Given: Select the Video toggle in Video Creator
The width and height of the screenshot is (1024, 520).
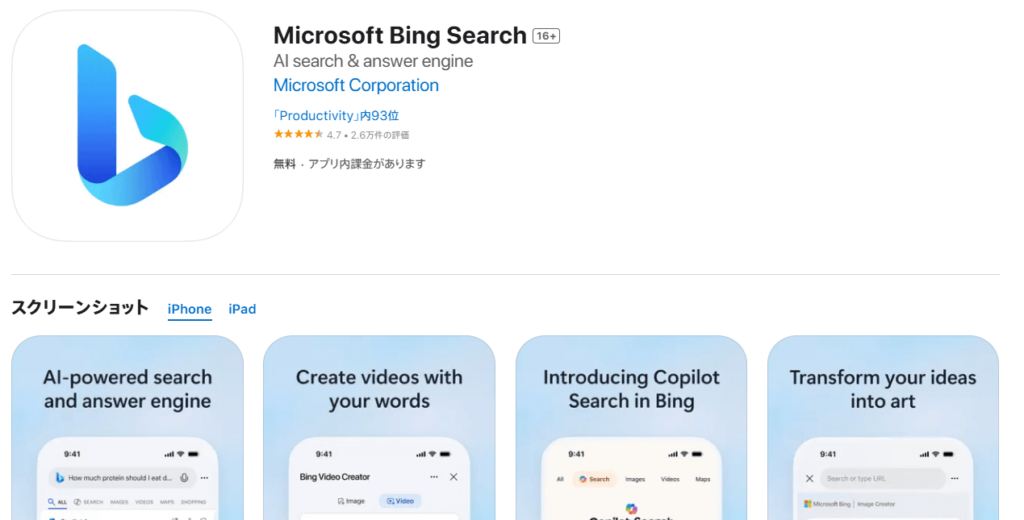Looking at the screenshot, I should tap(400, 501).
